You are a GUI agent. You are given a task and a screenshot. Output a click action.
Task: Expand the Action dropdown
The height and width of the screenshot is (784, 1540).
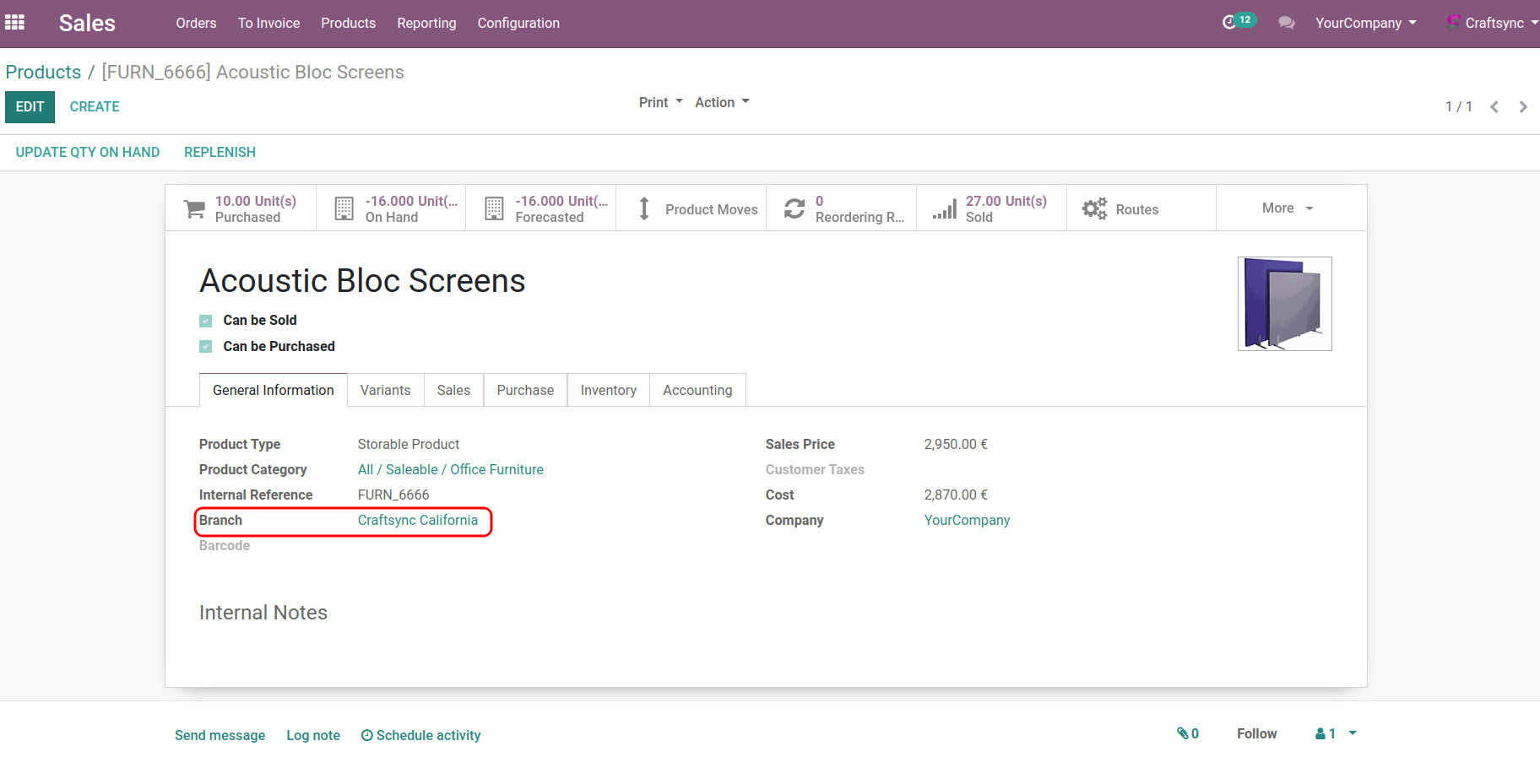click(x=722, y=102)
